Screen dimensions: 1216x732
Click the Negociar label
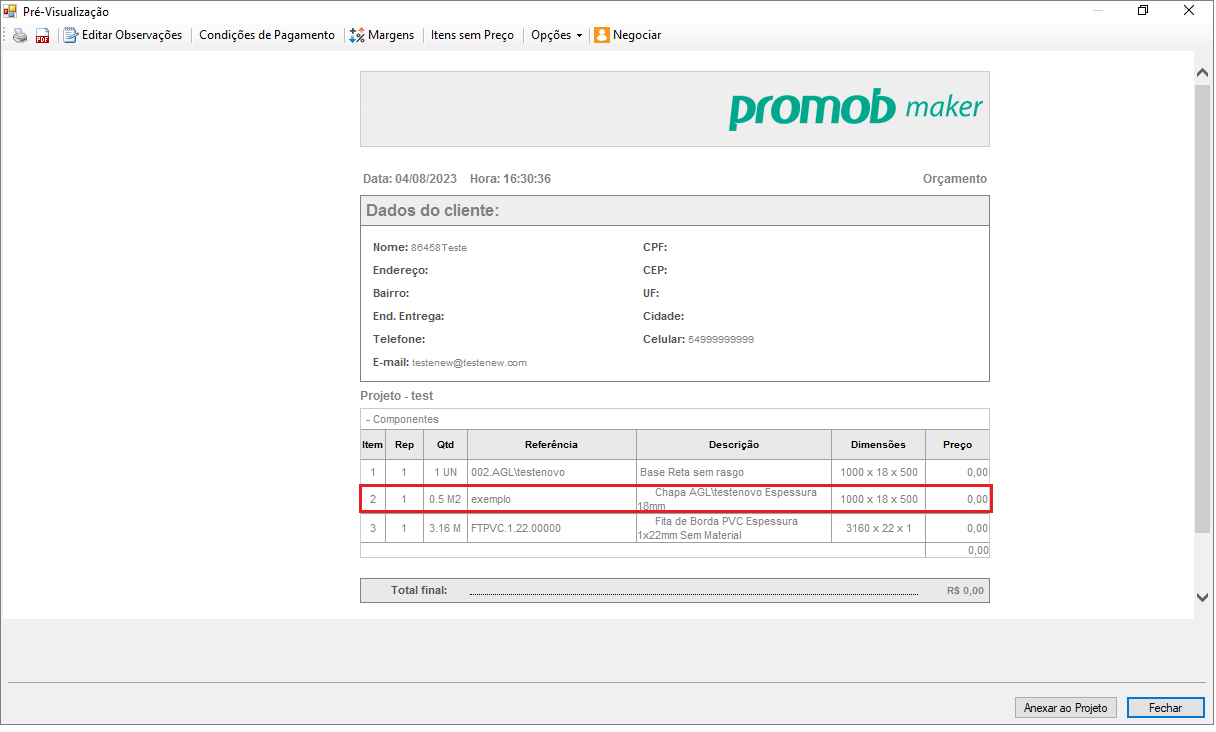(637, 35)
